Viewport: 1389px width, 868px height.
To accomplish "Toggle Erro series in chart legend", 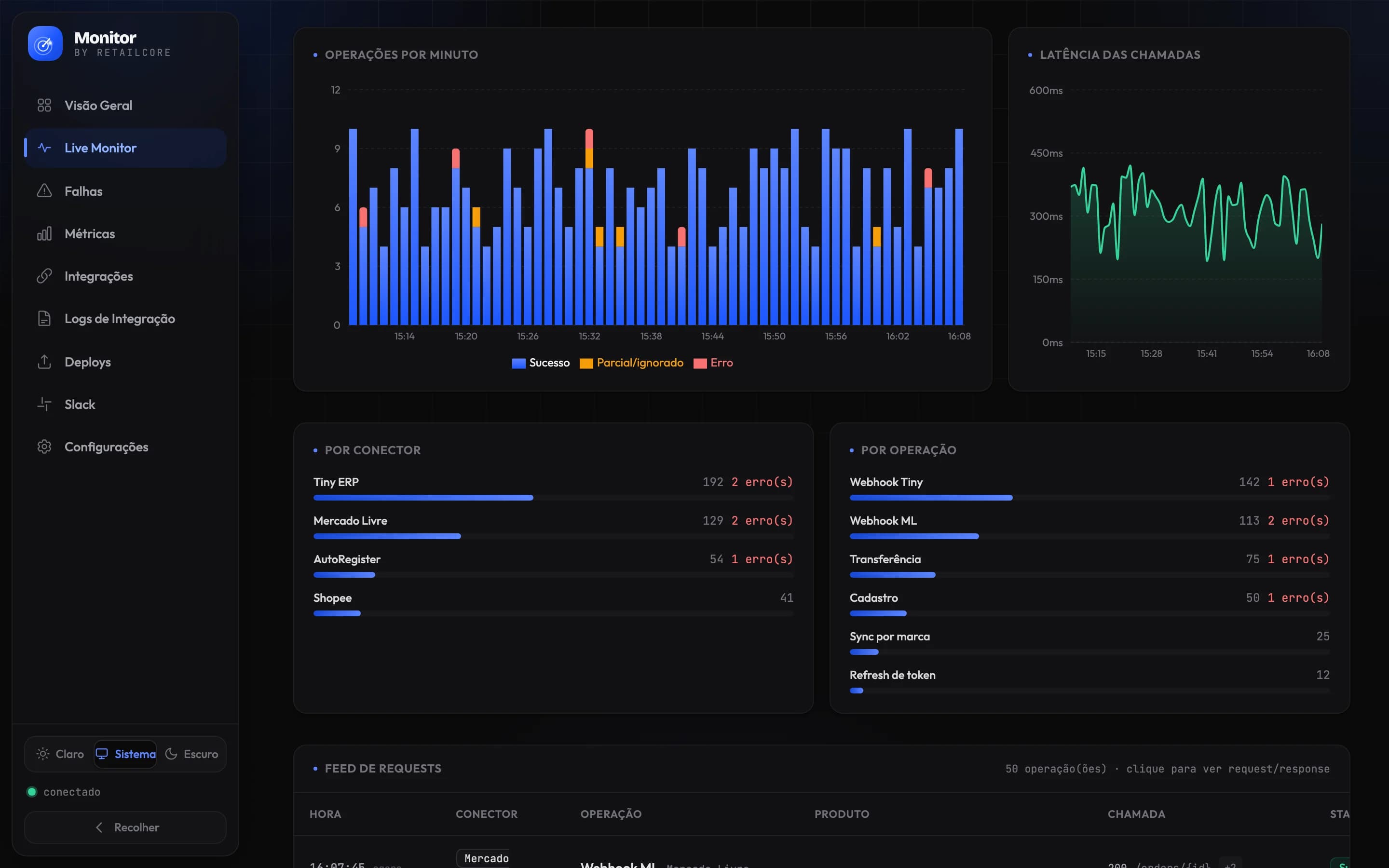I will (713, 363).
